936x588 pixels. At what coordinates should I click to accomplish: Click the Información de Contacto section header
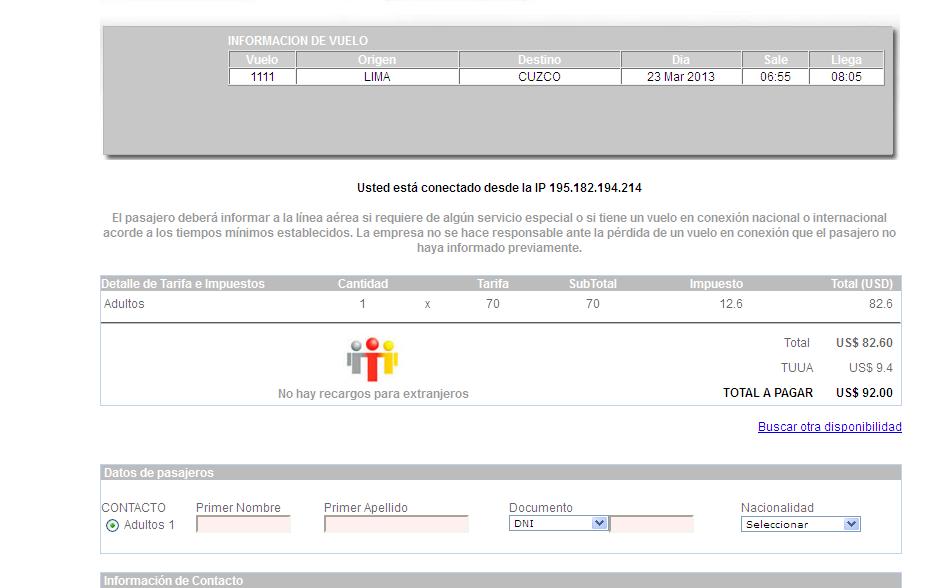coord(173,581)
